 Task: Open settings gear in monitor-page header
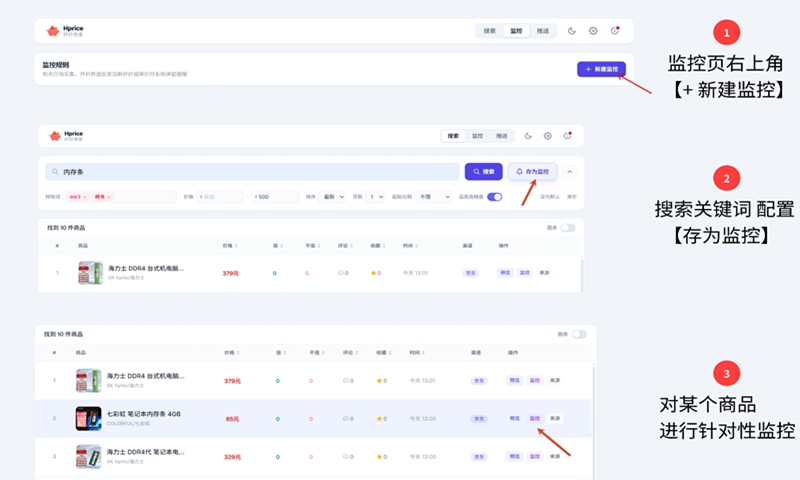[x=593, y=31]
